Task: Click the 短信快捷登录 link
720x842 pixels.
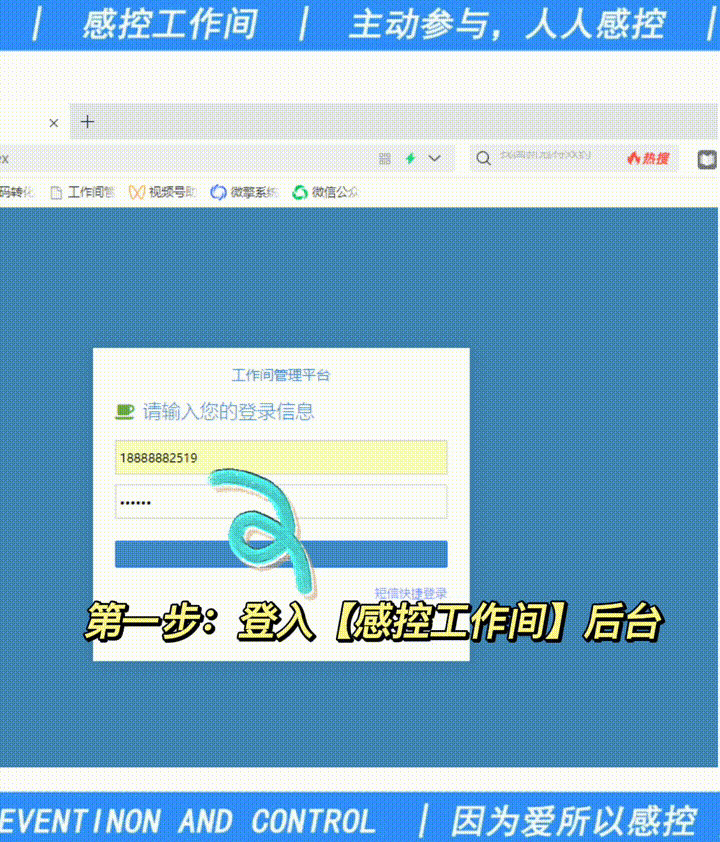Action: pos(410,593)
